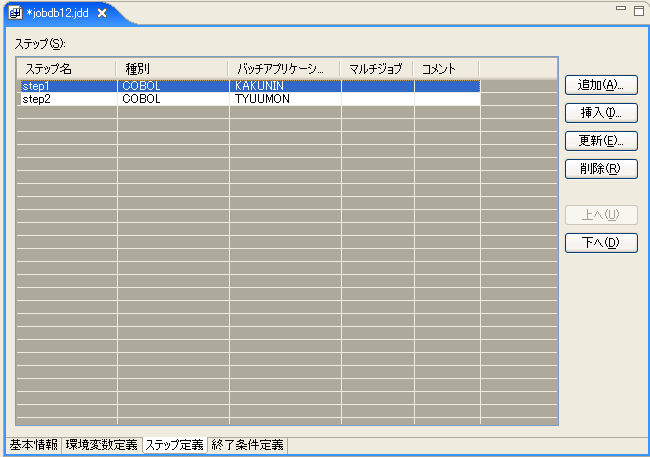This screenshot has width=650, height=457.
Task: Click the コメント column header
Action: click(x=446, y=68)
